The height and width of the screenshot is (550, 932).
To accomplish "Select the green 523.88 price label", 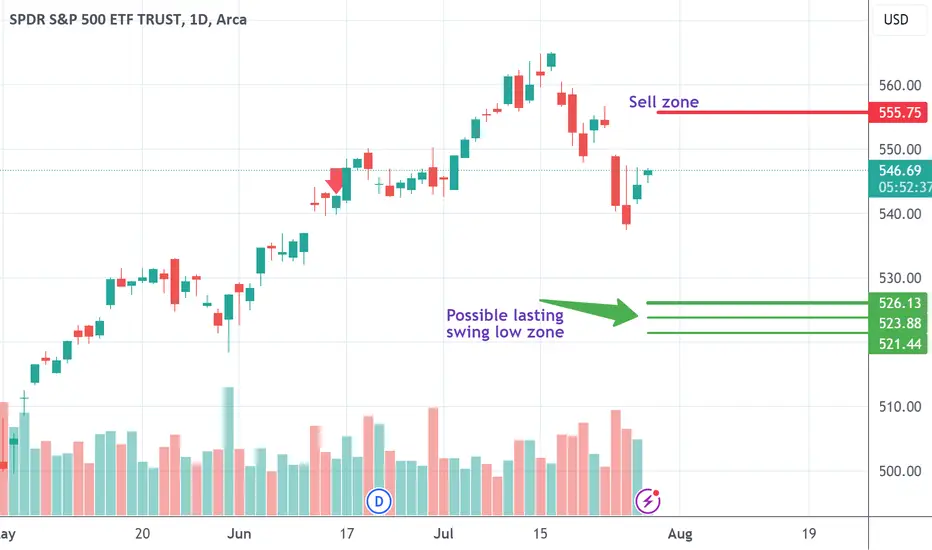I will [x=898, y=323].
